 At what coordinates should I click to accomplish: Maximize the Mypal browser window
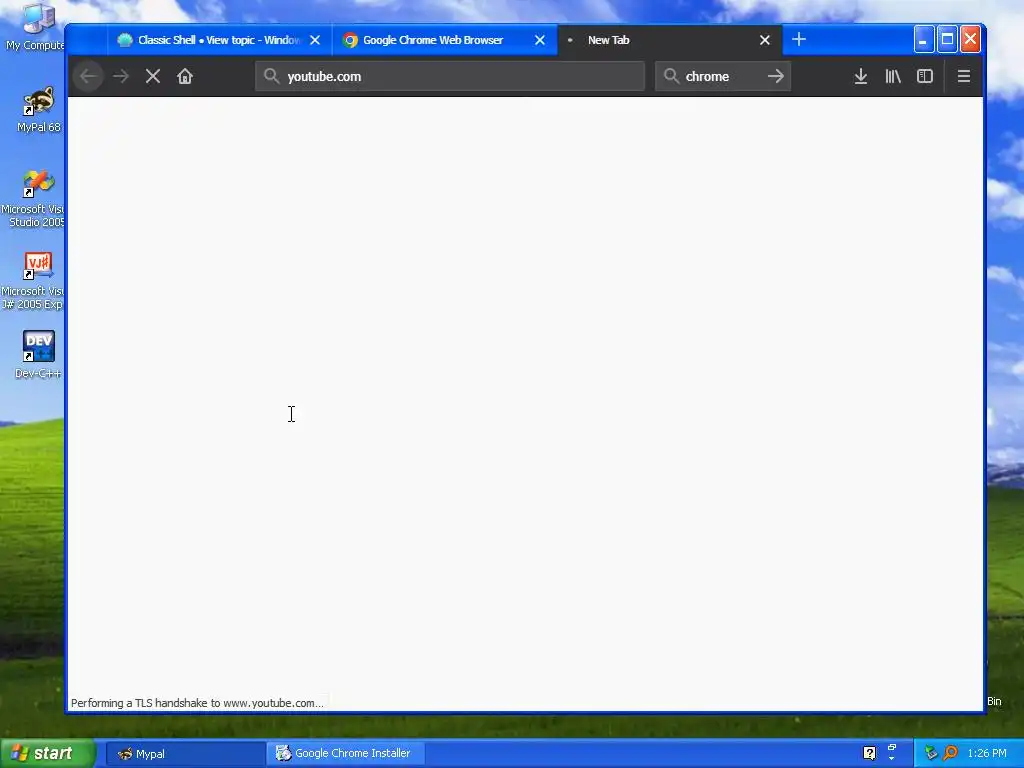click(947, 40)
